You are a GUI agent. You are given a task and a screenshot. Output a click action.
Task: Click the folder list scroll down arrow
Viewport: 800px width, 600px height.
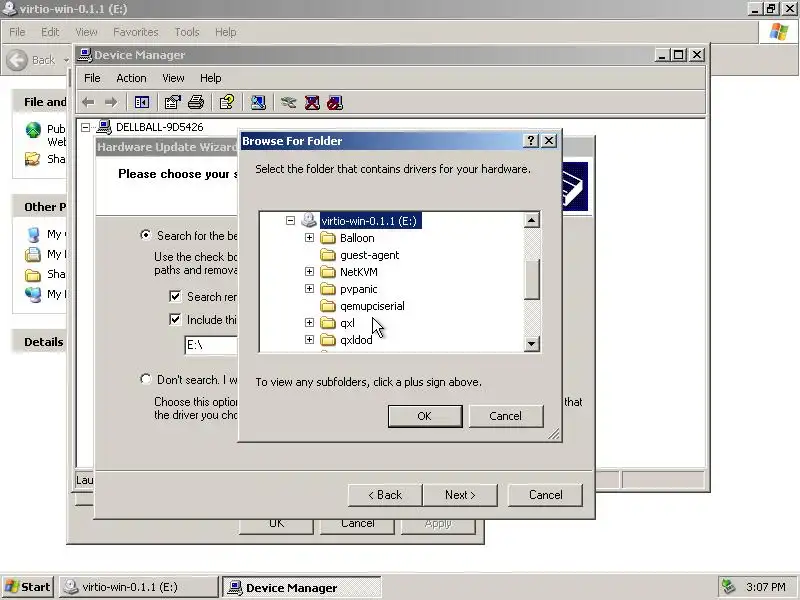[x=532, y=343]
